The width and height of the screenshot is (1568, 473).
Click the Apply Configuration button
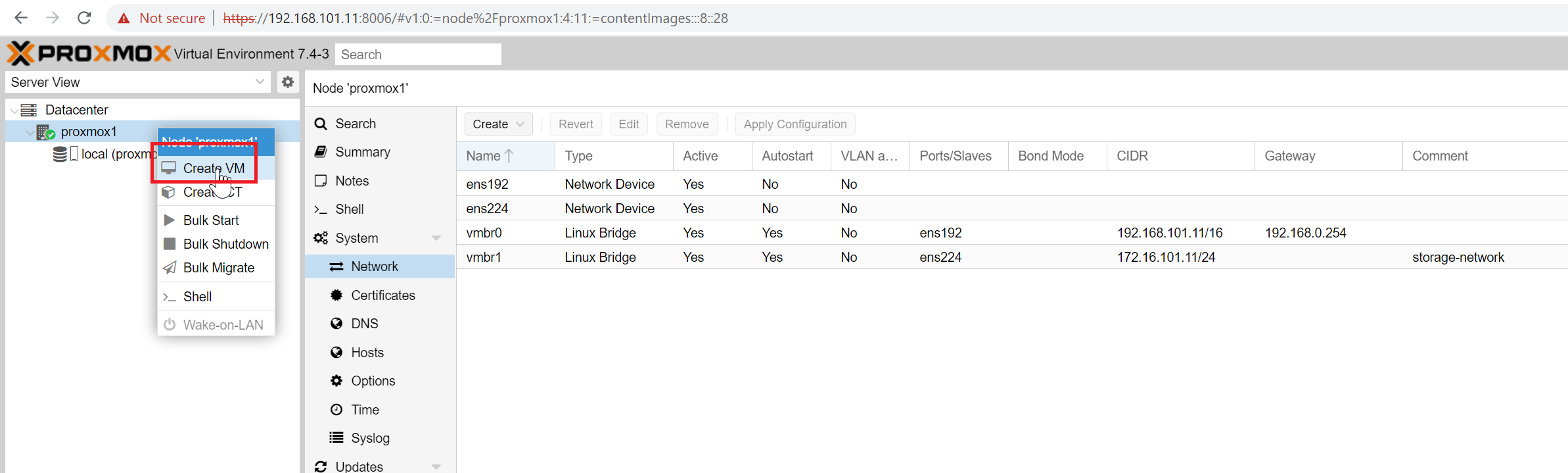(x=795, y=124)
